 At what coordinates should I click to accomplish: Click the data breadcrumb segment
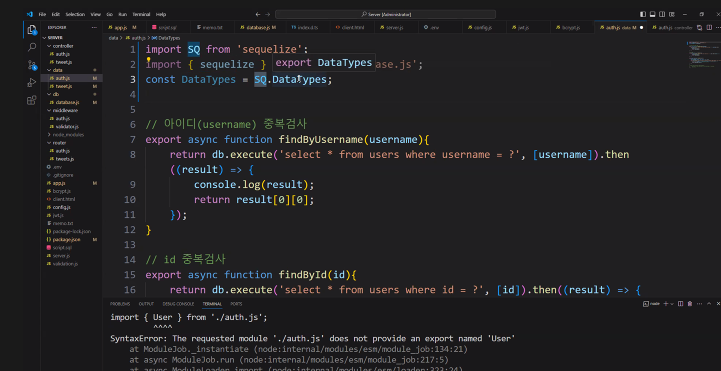point(113,38)
